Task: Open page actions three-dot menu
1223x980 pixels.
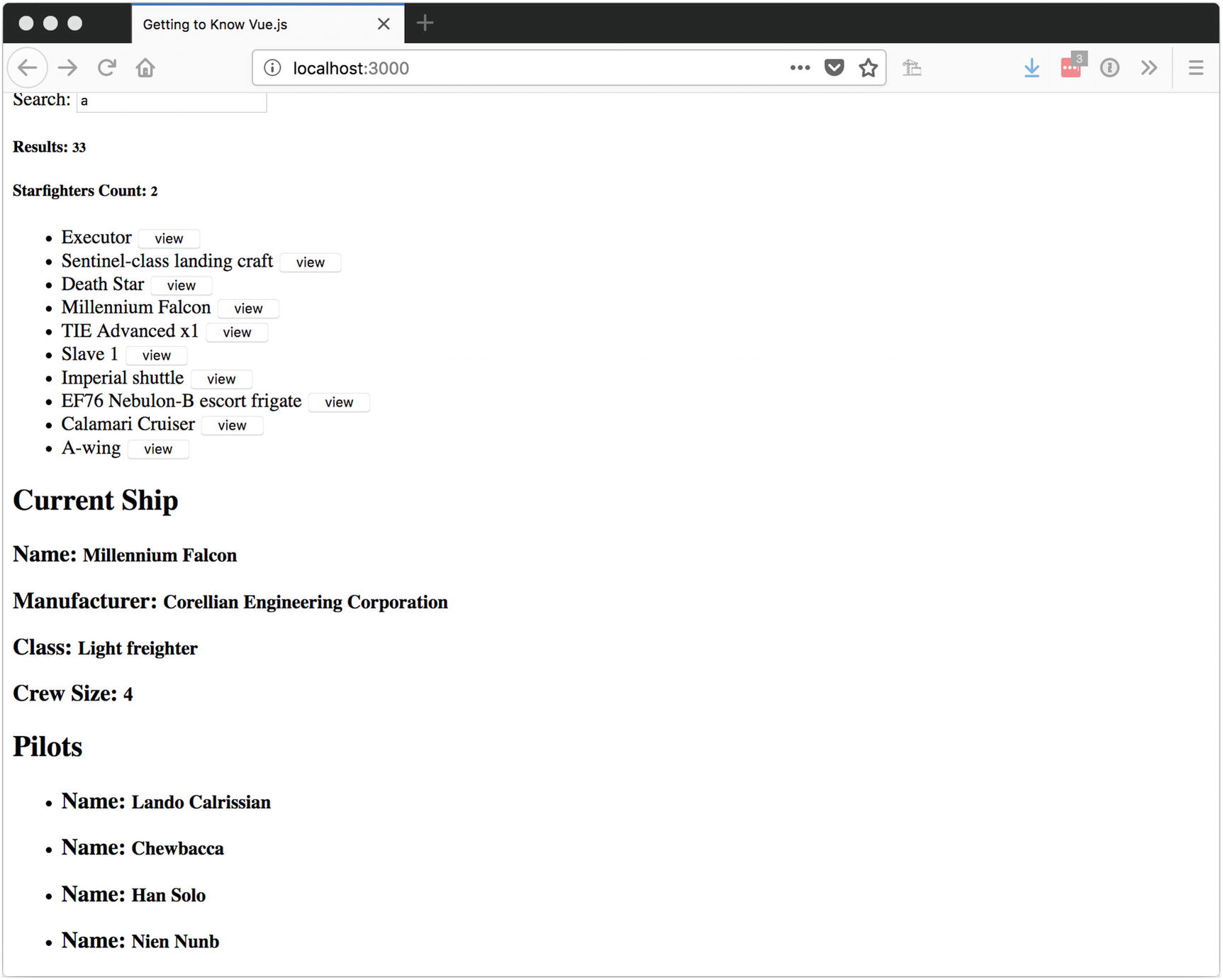Action: pos(800,68)
